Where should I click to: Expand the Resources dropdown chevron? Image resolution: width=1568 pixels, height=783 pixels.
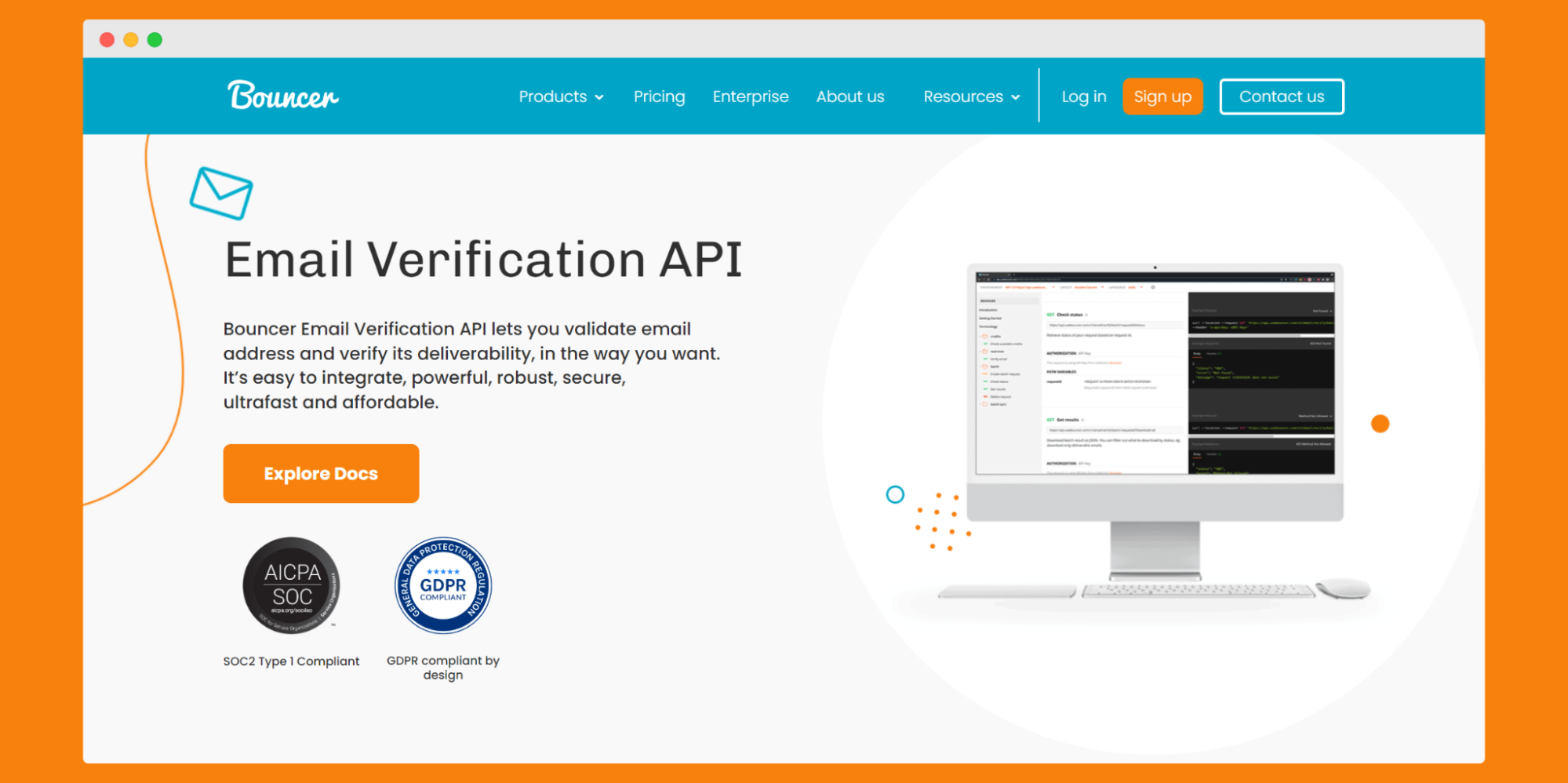(1016, 97)
